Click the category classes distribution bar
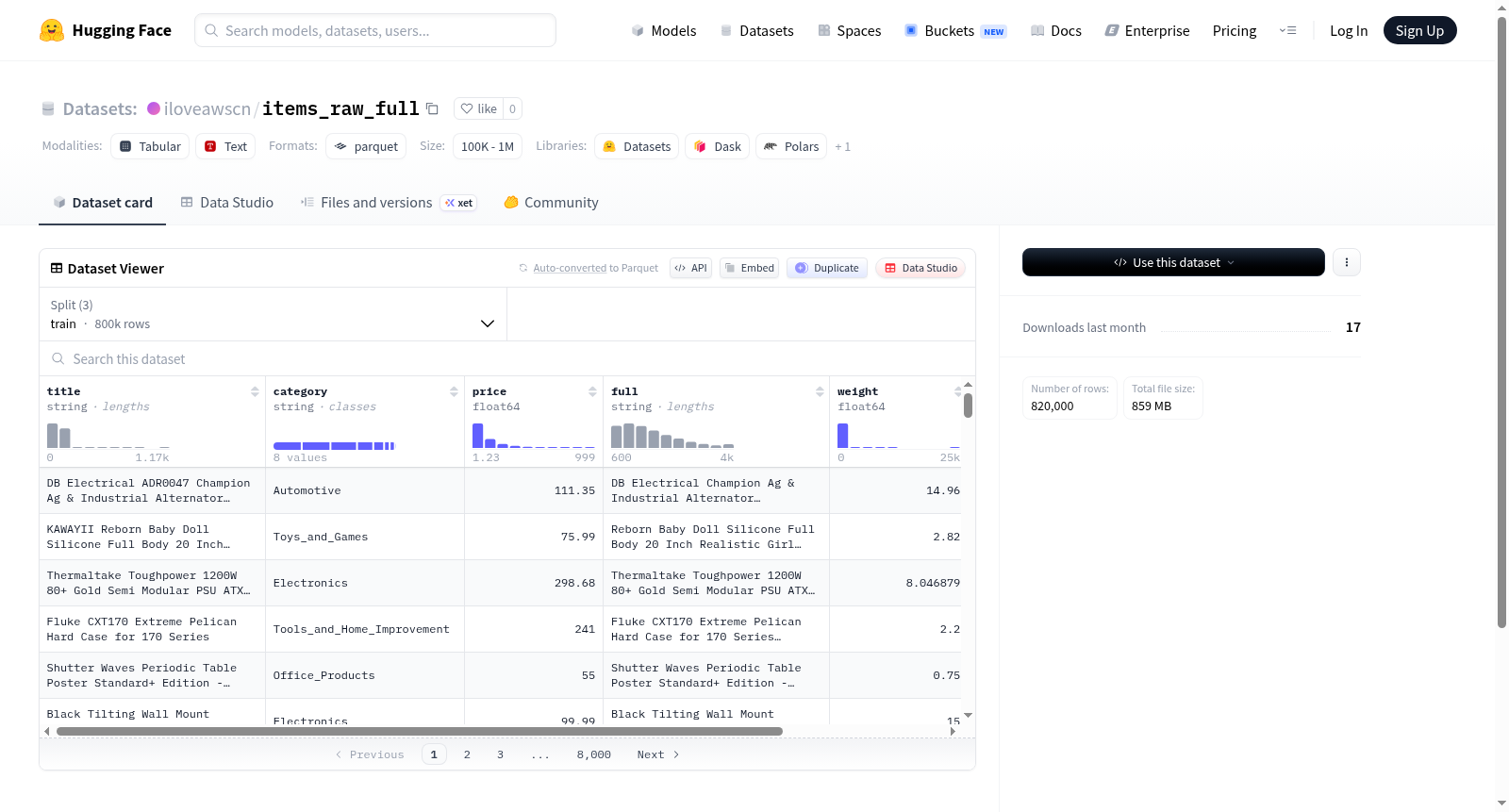1509x812 pixels. pos(334,446)
